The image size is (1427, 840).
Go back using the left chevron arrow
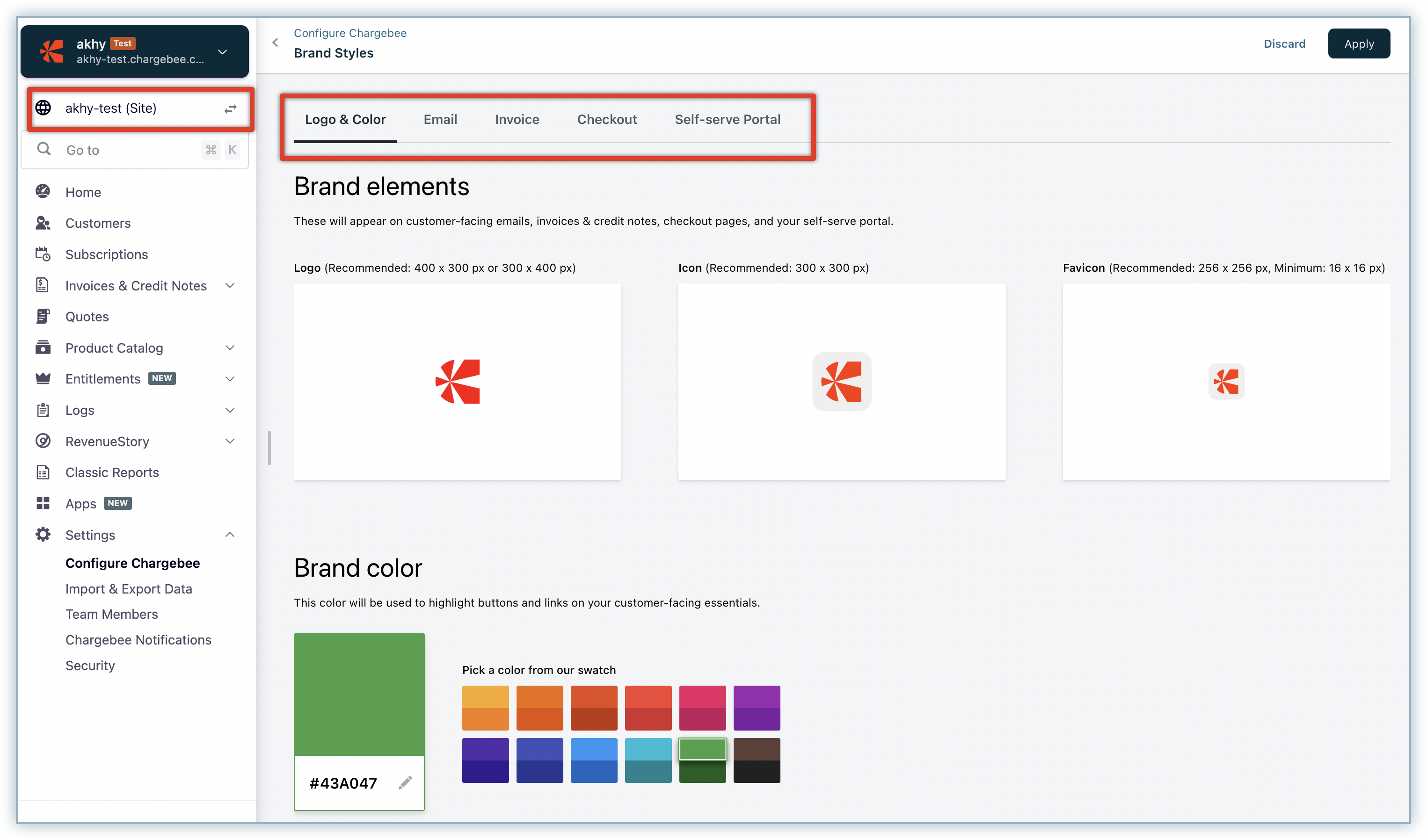pyautogui.click(x=275, y=43)
